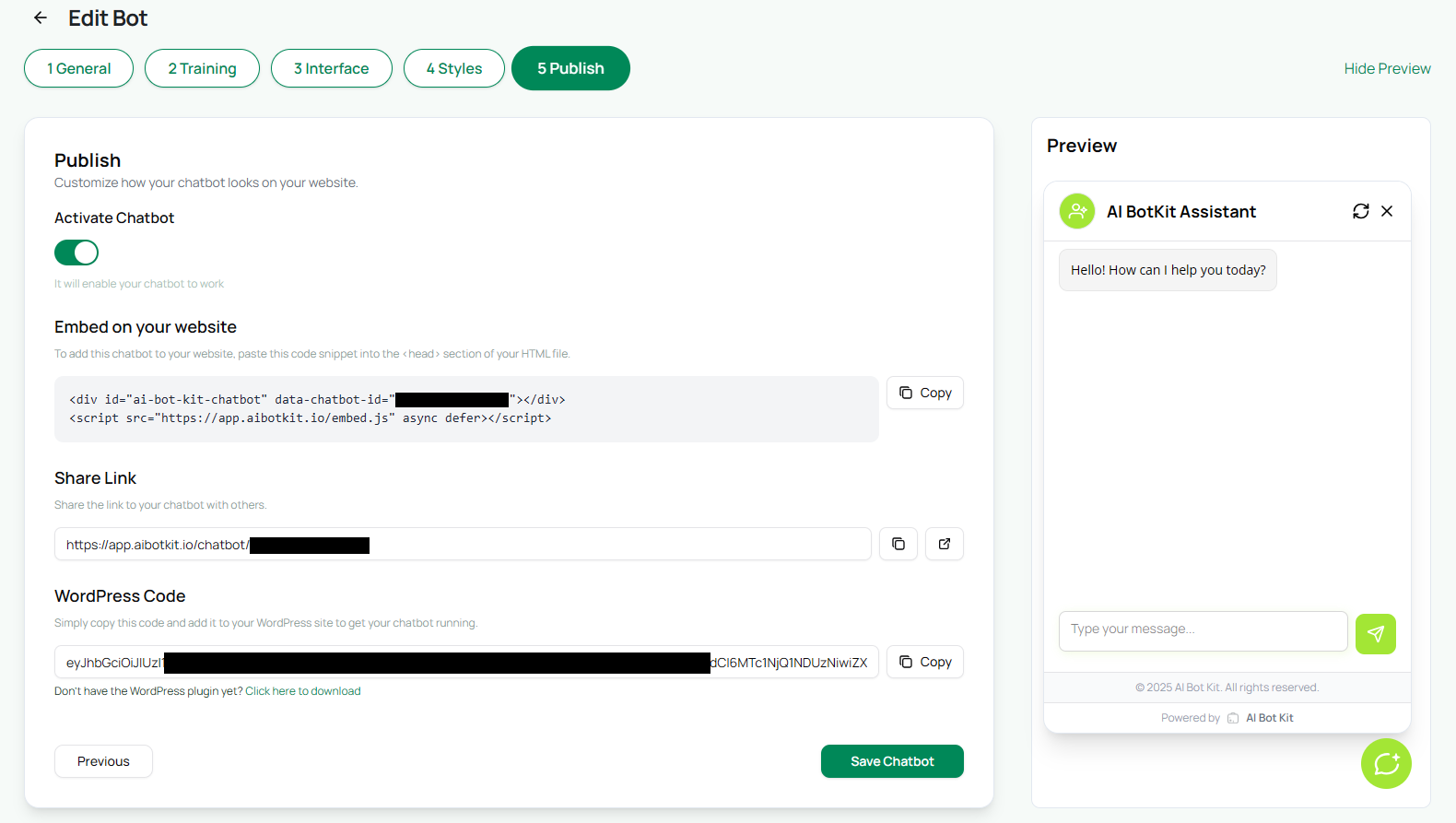The height and width of the screenshot is (823, 1456).
Task: Click the 'Embed on your website' heading
Action: point(146,327)
